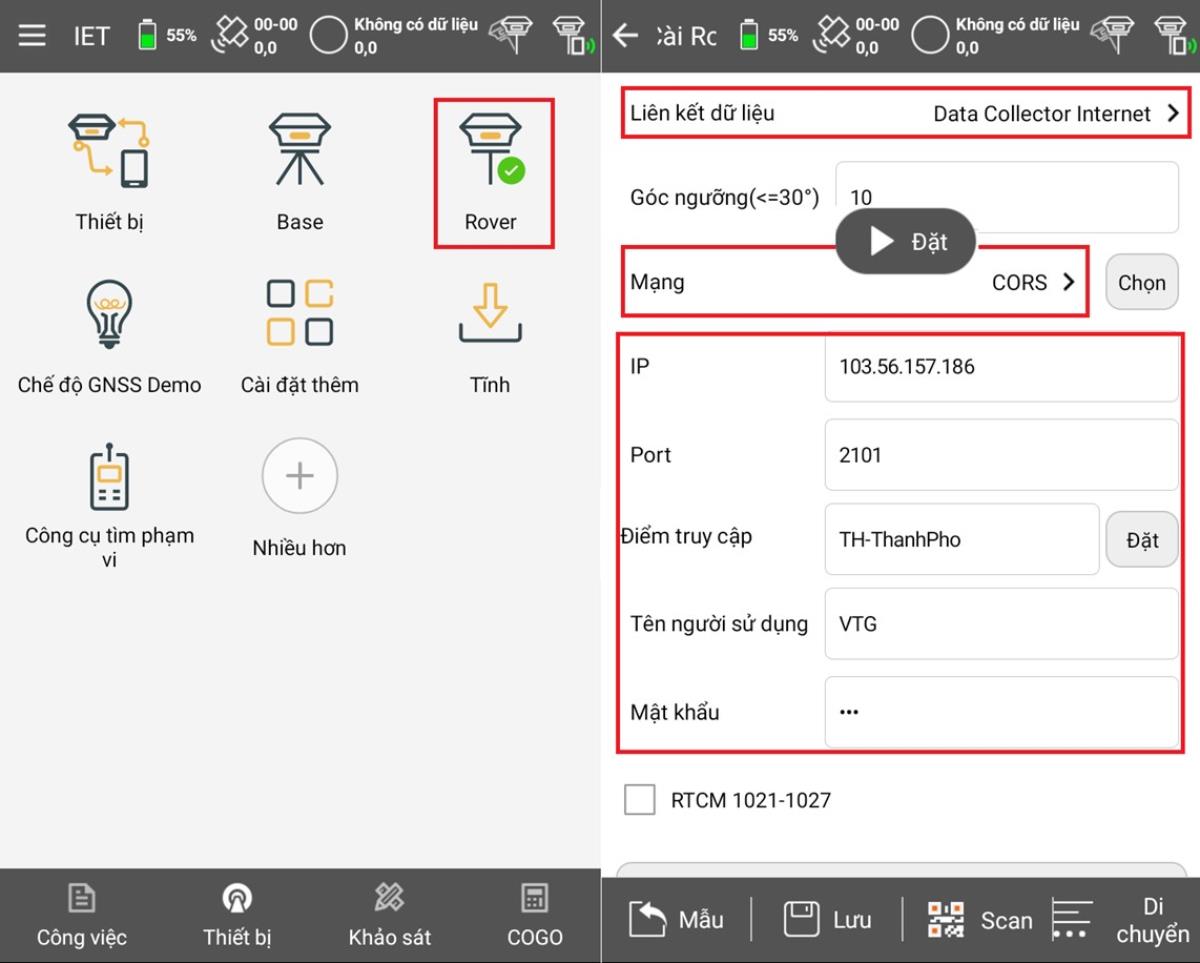Tap the Nhiều hơn plus icon
The width and height of the screenshot is (1200, 963).
pyautogui.click(x=299, y=476)
